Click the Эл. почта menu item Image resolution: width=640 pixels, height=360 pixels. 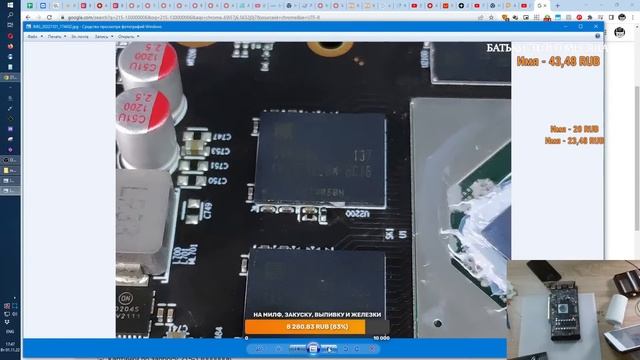tap(80, 36)
